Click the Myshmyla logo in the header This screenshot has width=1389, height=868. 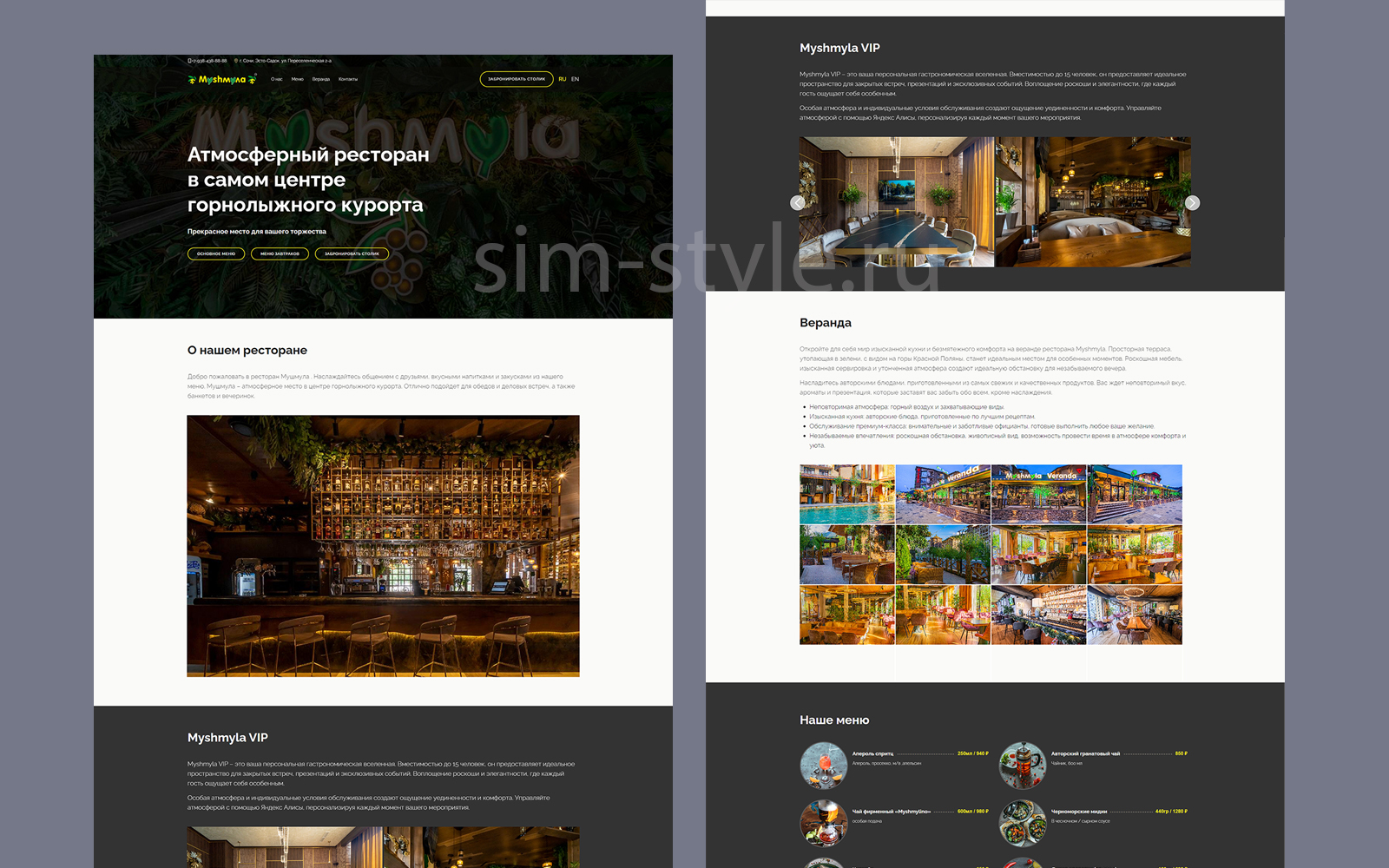pos(222,79)
